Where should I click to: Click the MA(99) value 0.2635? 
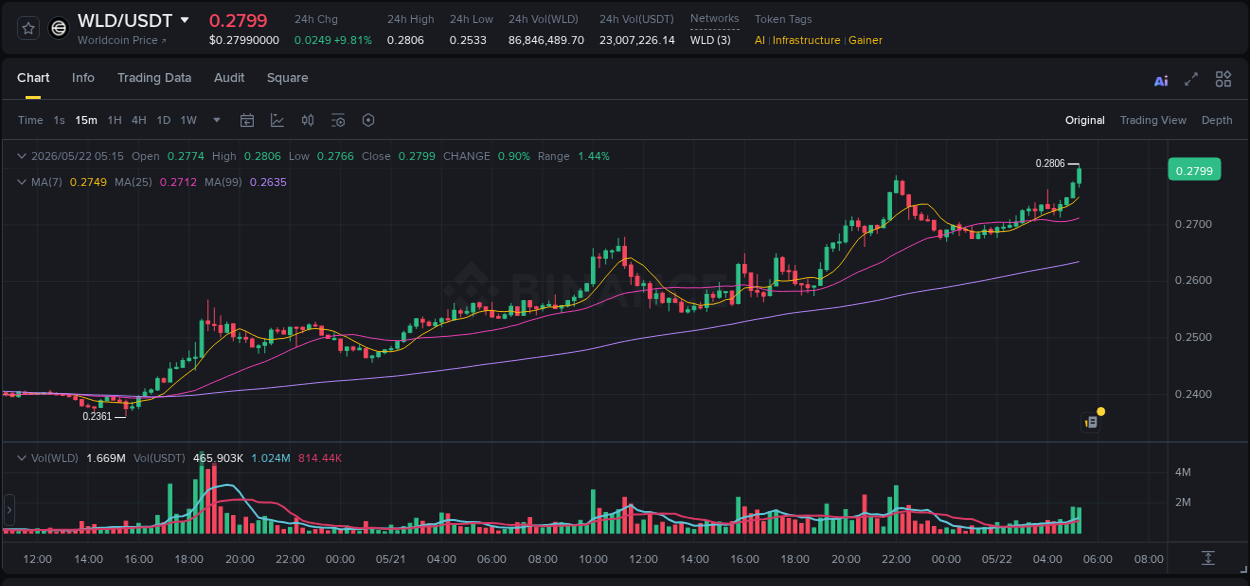coord(268,182)
